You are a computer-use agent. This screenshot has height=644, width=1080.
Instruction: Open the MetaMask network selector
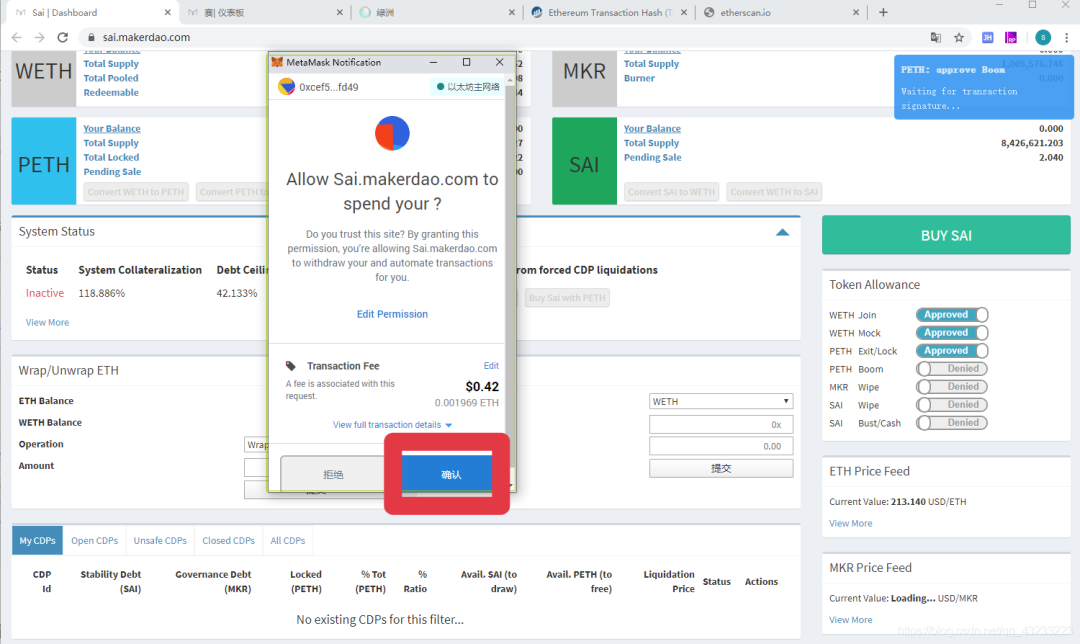click(x=468, y=87)
